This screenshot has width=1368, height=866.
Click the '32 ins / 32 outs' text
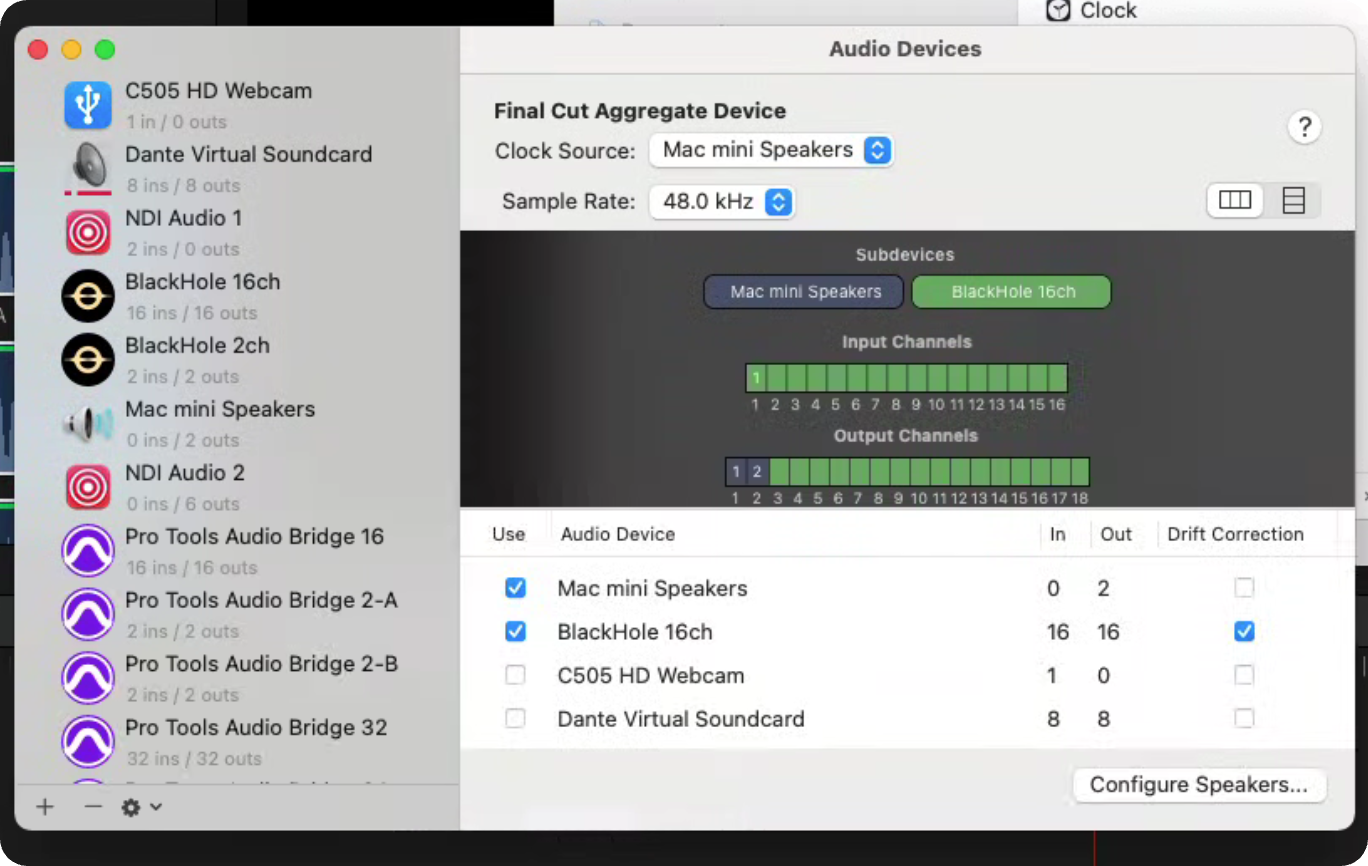[x=194, y=759]
